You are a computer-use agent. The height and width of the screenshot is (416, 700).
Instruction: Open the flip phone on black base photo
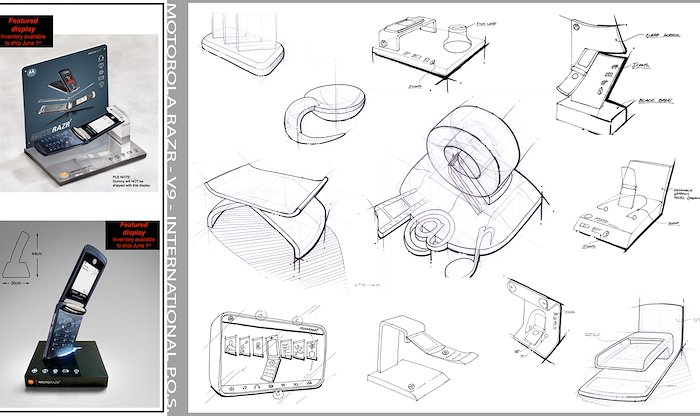coord(81,316)
